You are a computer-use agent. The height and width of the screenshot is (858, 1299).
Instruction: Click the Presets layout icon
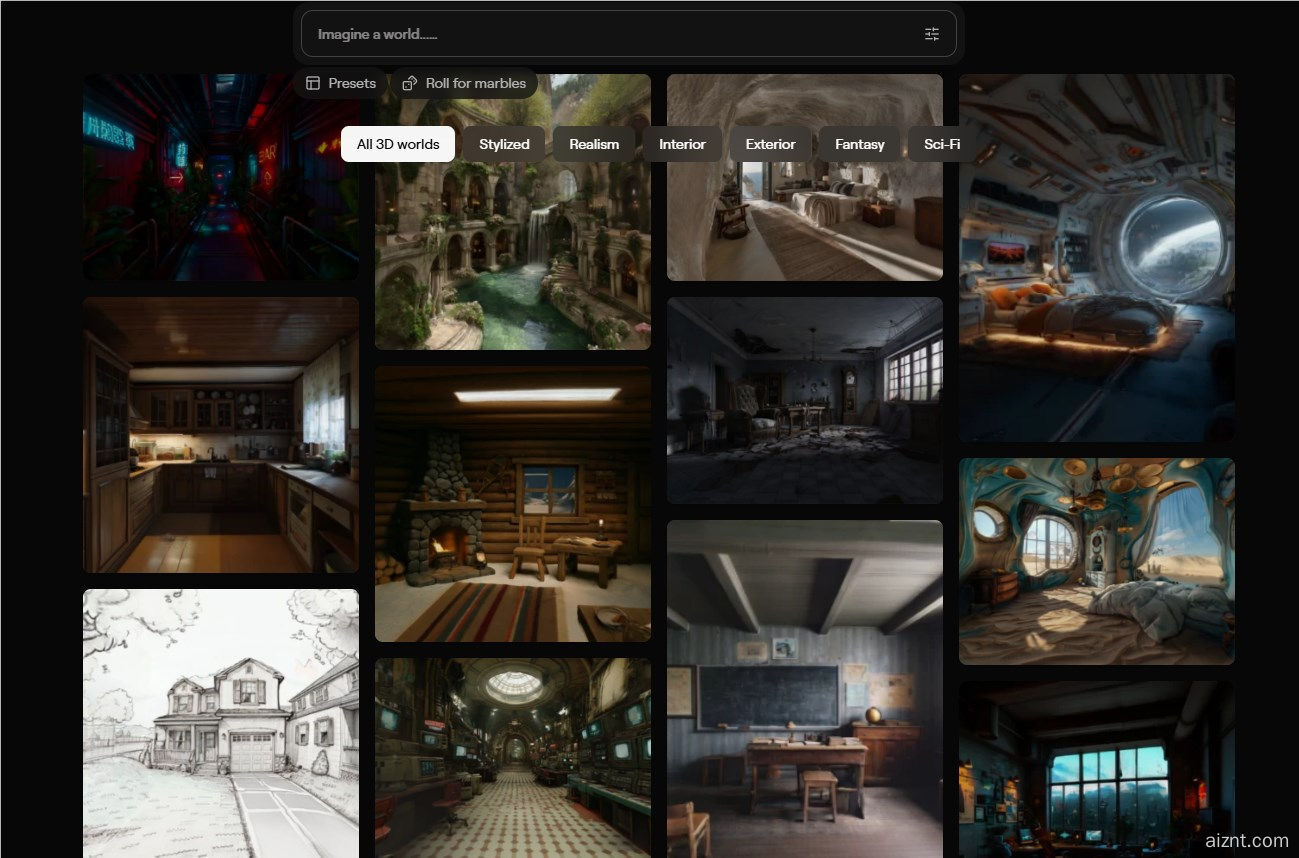coord(313,83)
